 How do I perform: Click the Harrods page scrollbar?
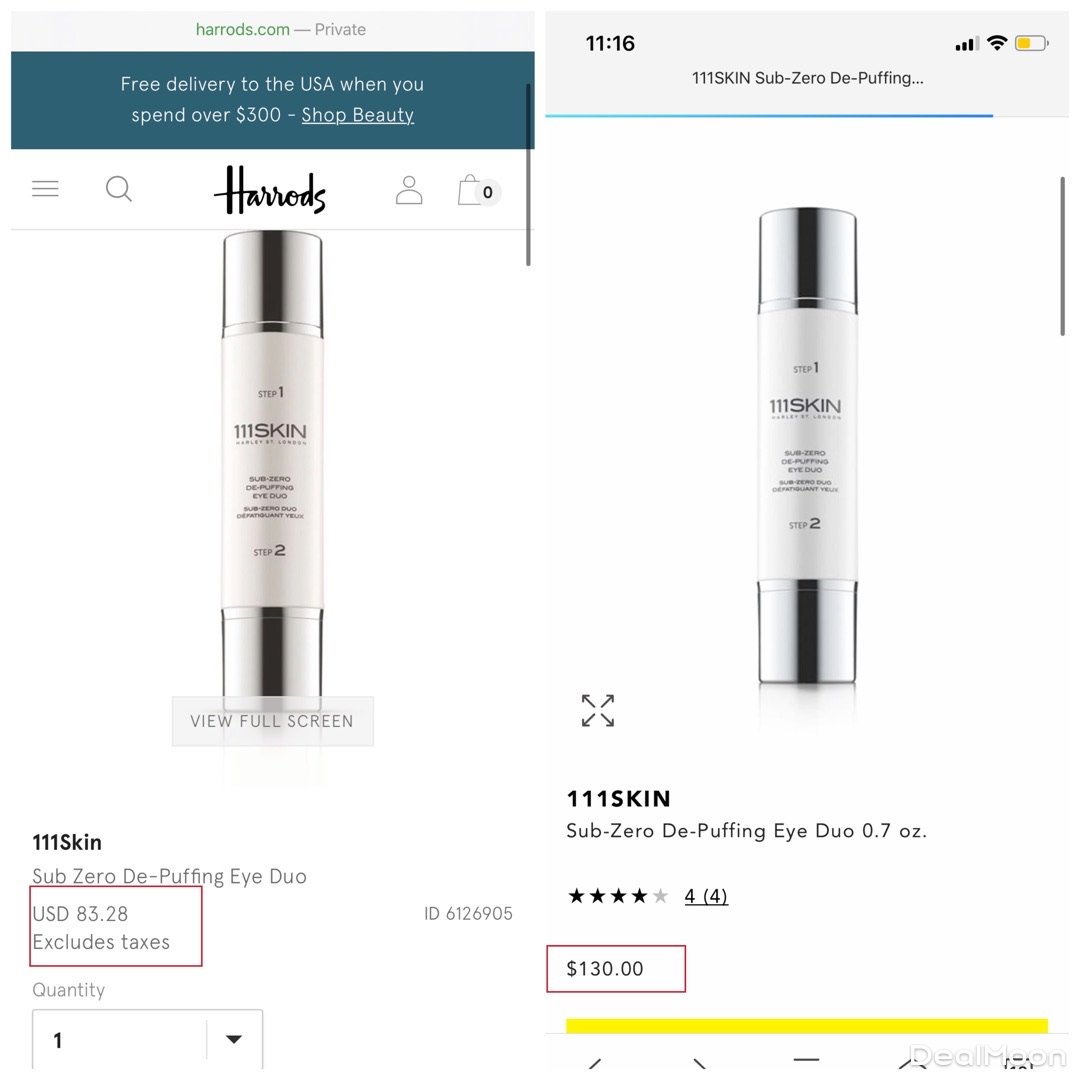[528, 174]
